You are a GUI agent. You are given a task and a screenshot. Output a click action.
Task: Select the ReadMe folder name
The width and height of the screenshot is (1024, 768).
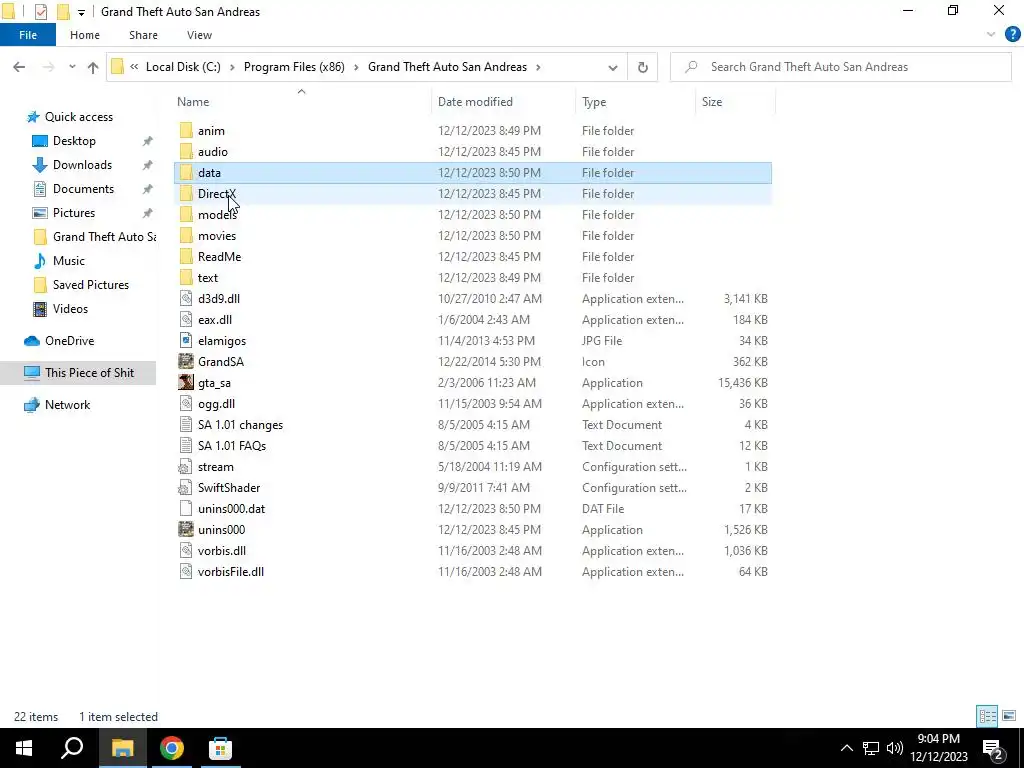[219, 257]
